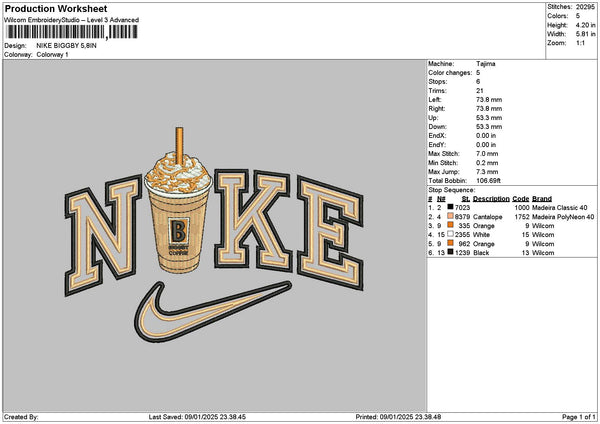Click the white thread color swatch
The height and width of the screenshot is (424, 600).
[x=450, y=235]
